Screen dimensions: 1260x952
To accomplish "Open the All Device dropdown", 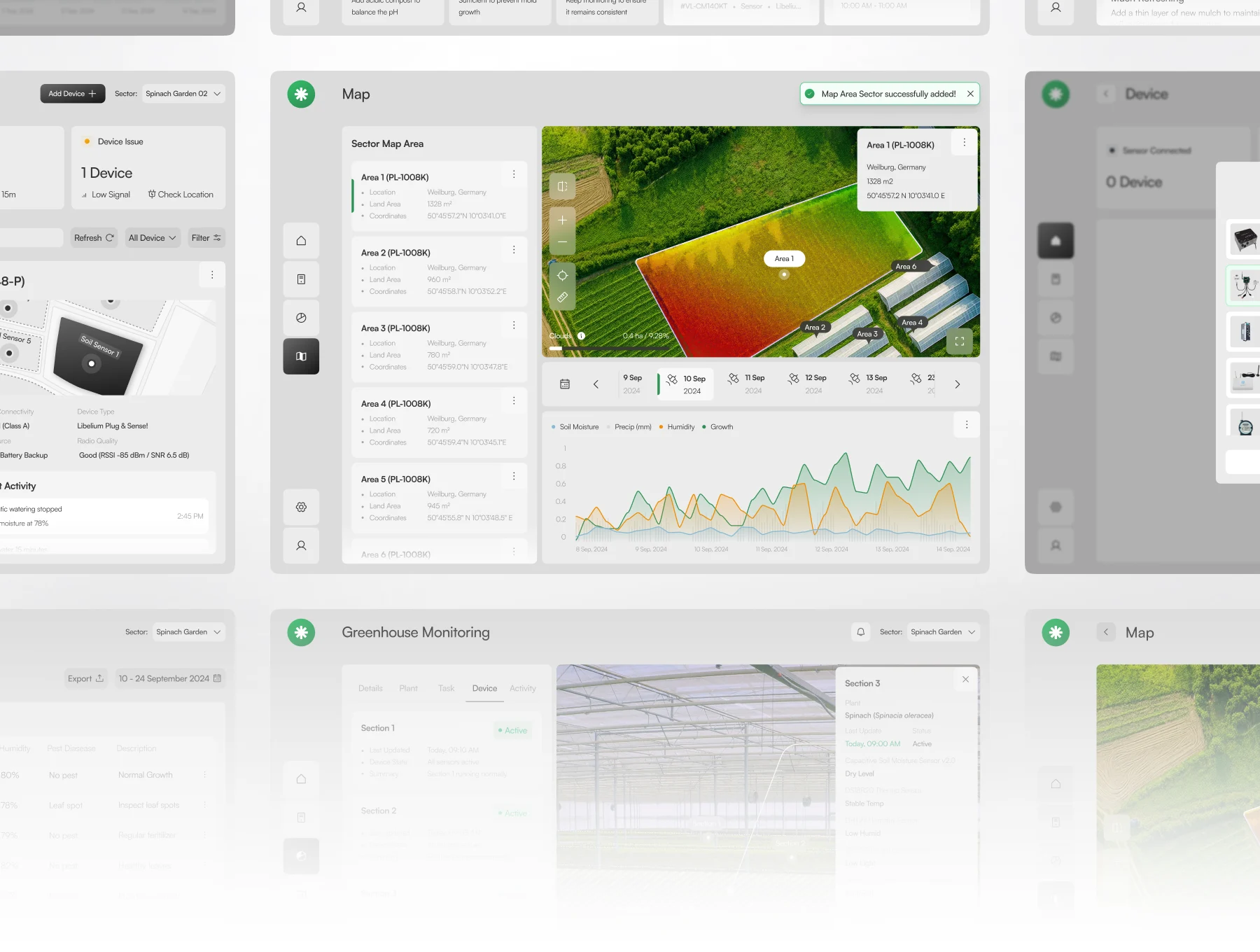I will click(152, 238).
